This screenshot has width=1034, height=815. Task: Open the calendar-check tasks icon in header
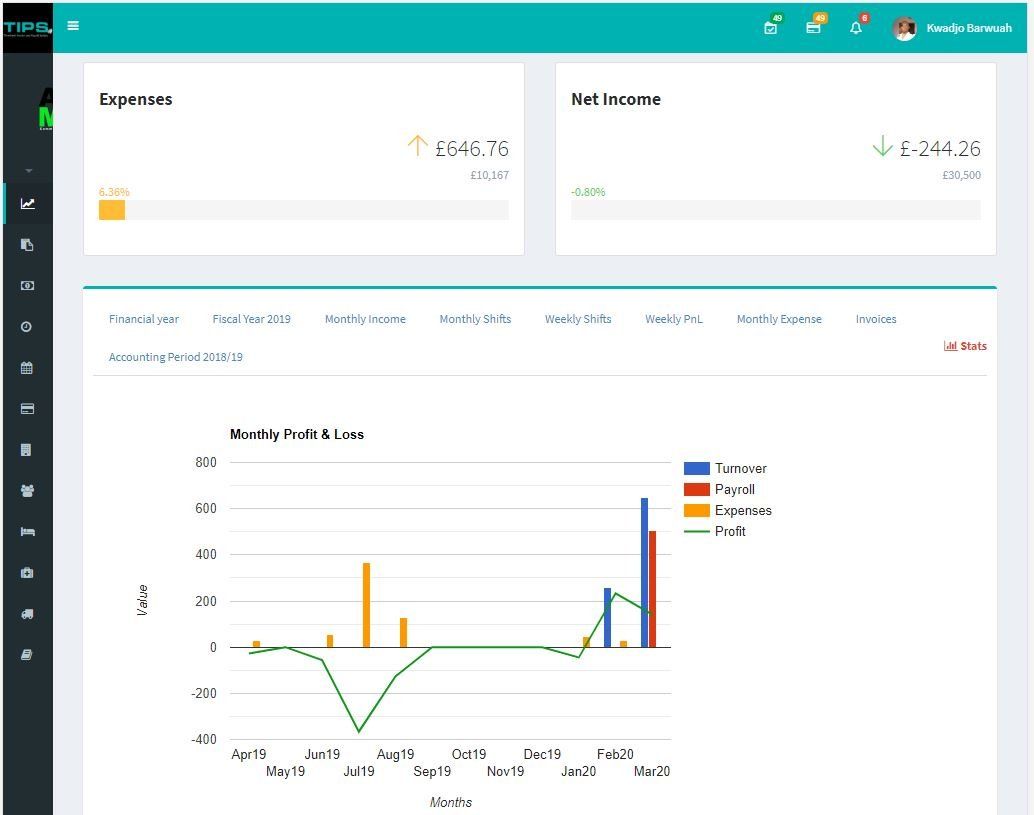(x=770, y=28)
